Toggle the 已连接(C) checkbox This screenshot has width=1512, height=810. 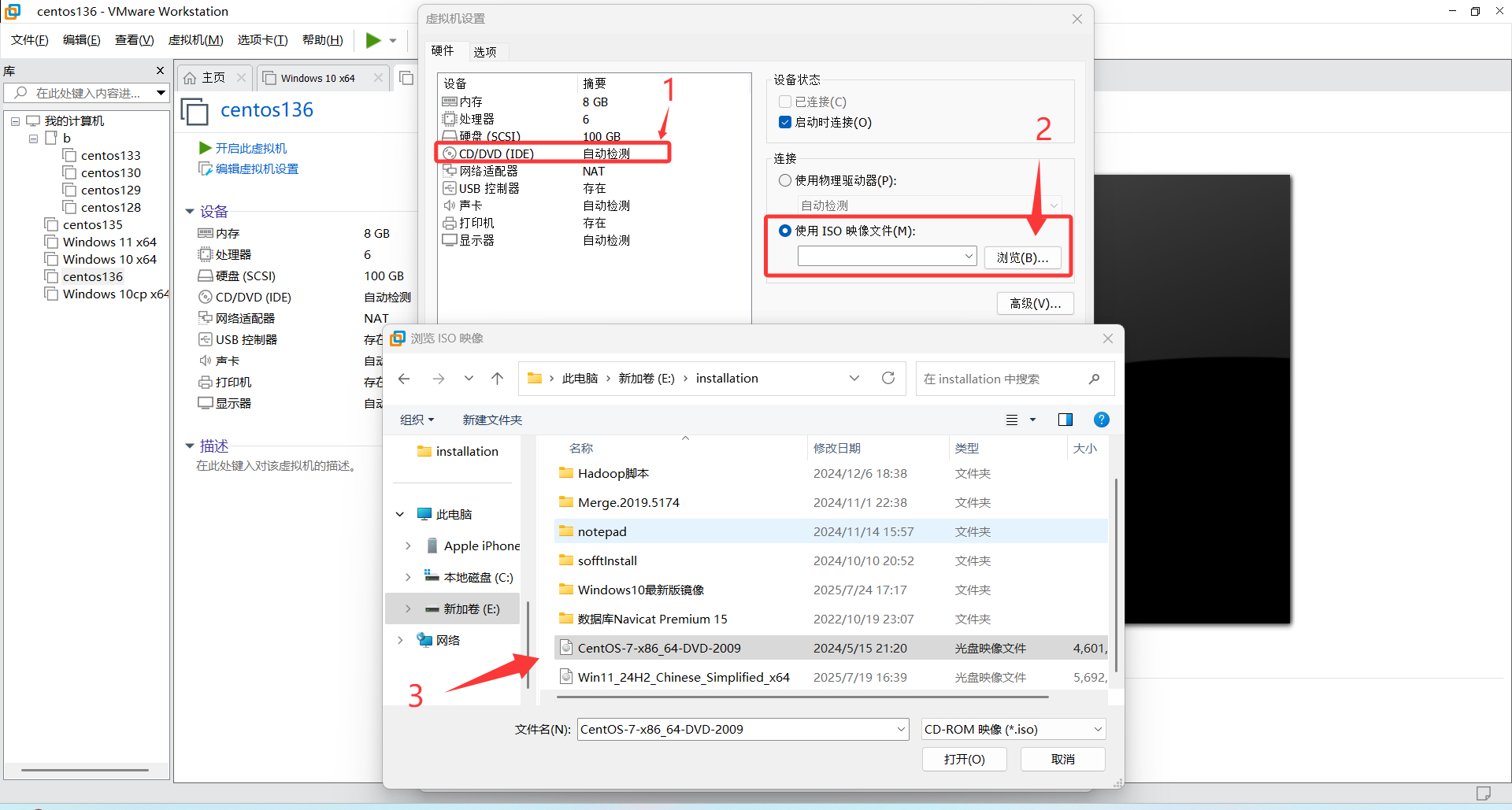pyautogui.click(x=785, y=102)
